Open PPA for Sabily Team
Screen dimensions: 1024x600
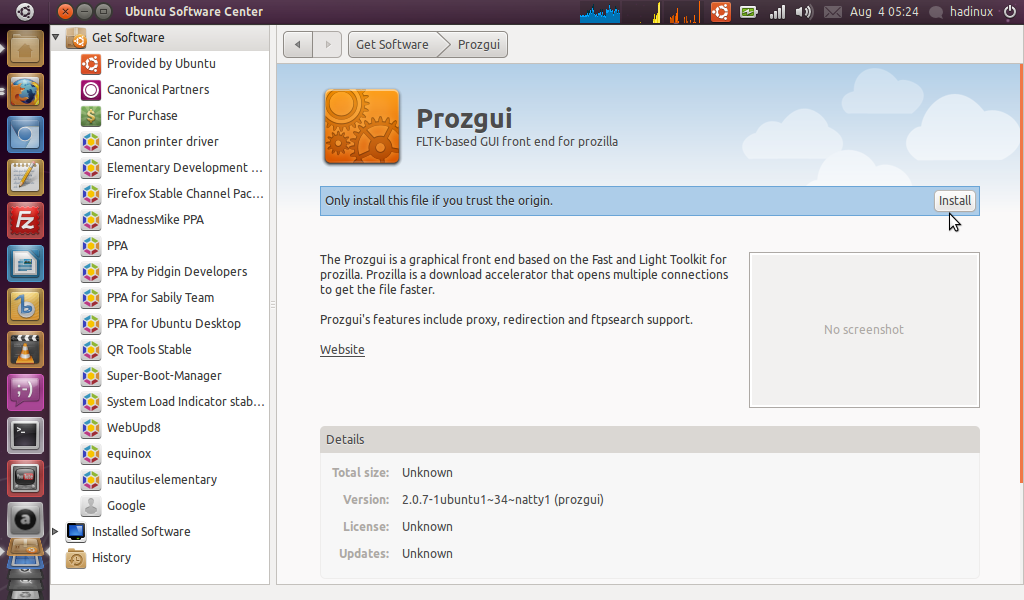(x=160, y=298)
